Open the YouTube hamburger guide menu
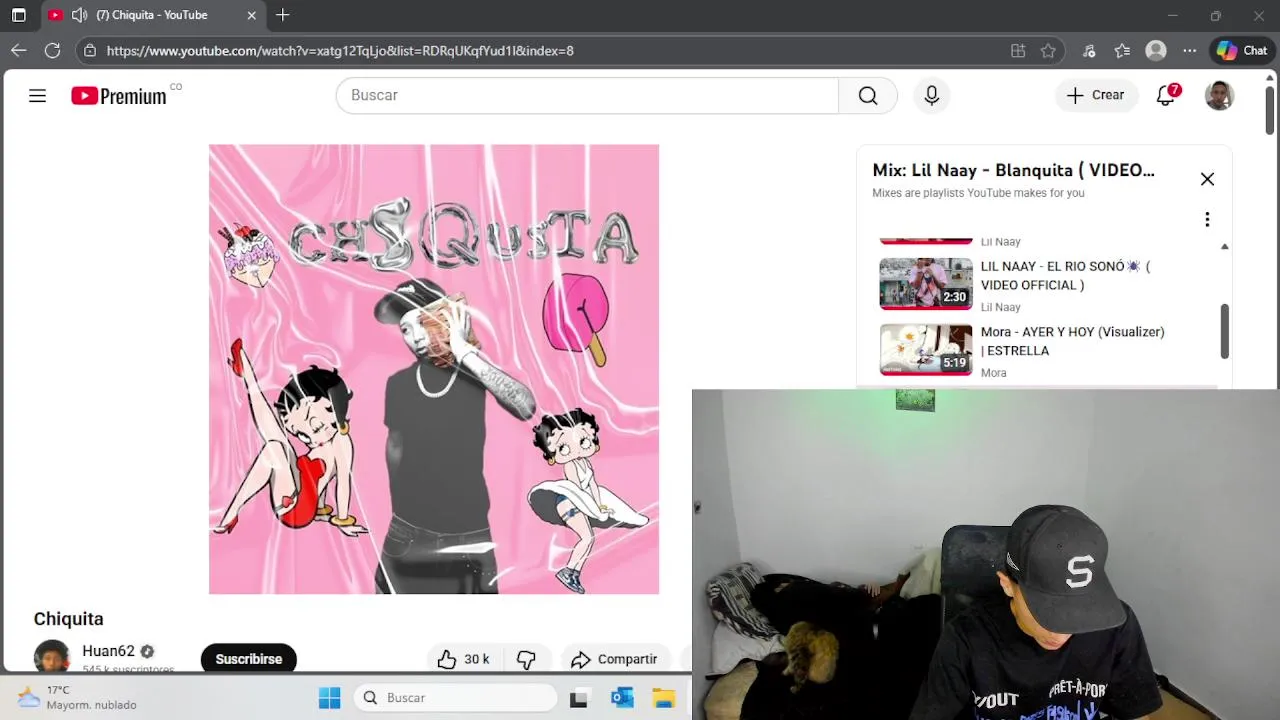1280x720 pixels. click(37, 95)
